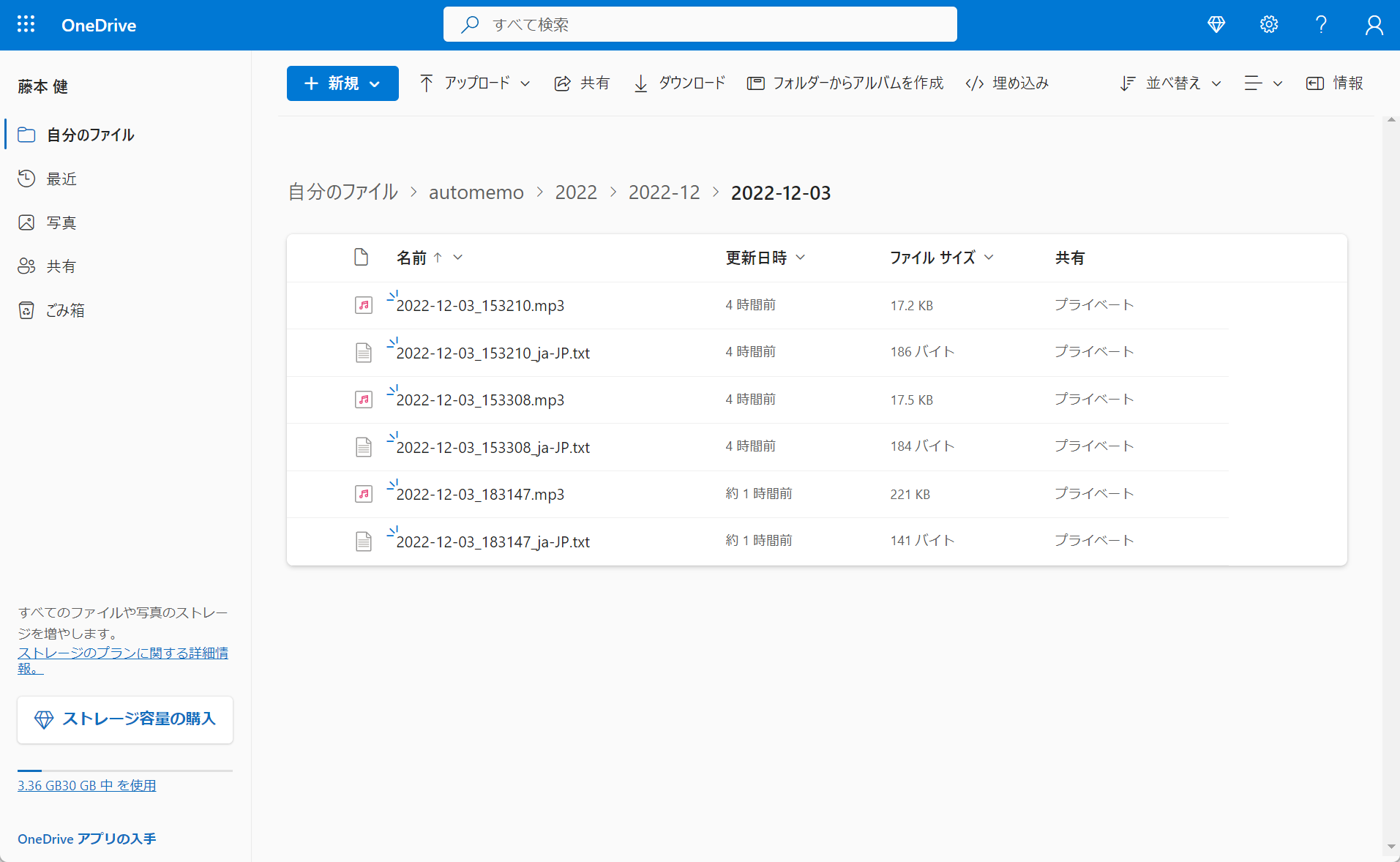This screenshot has width=1400, height=862.
Task: Open the app launcher grid icon
Action: (x=26, y=24)
